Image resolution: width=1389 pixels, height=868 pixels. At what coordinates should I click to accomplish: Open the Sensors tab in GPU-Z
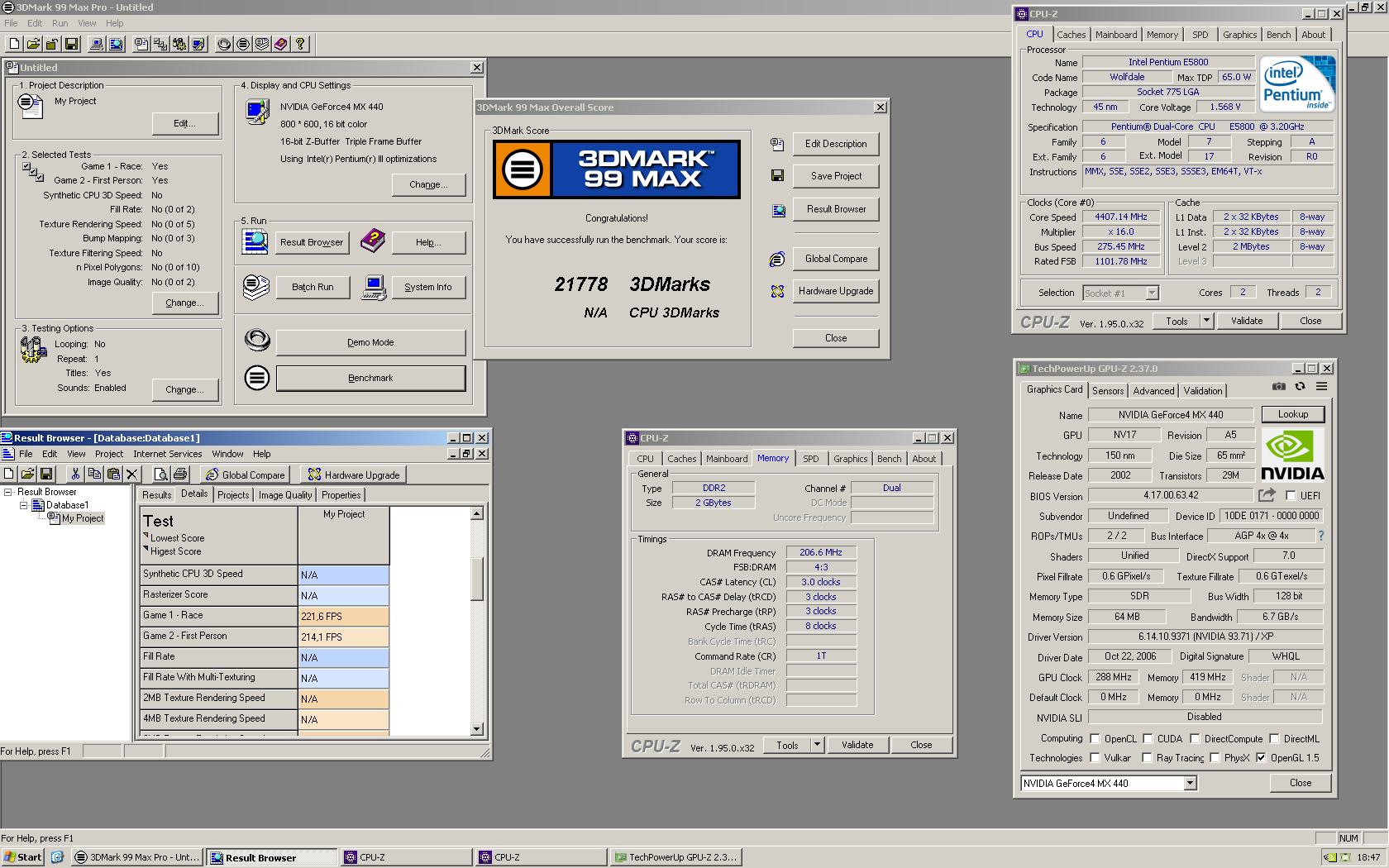tap(1108, 391)
